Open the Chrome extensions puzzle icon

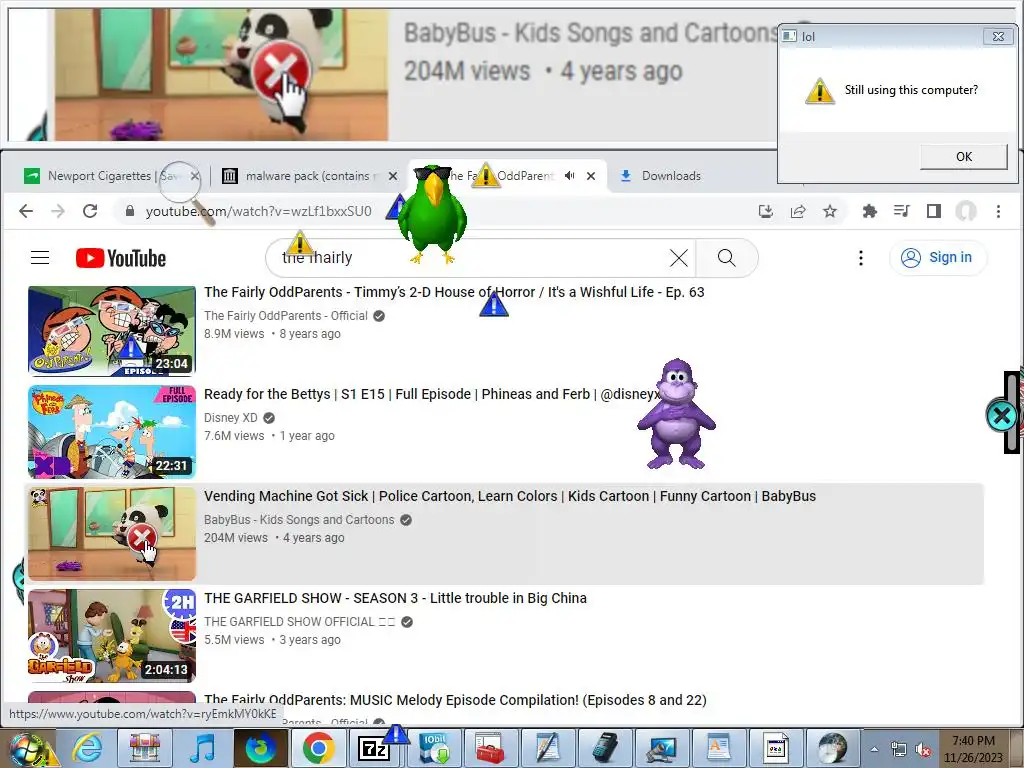click(x=869, y=211)
